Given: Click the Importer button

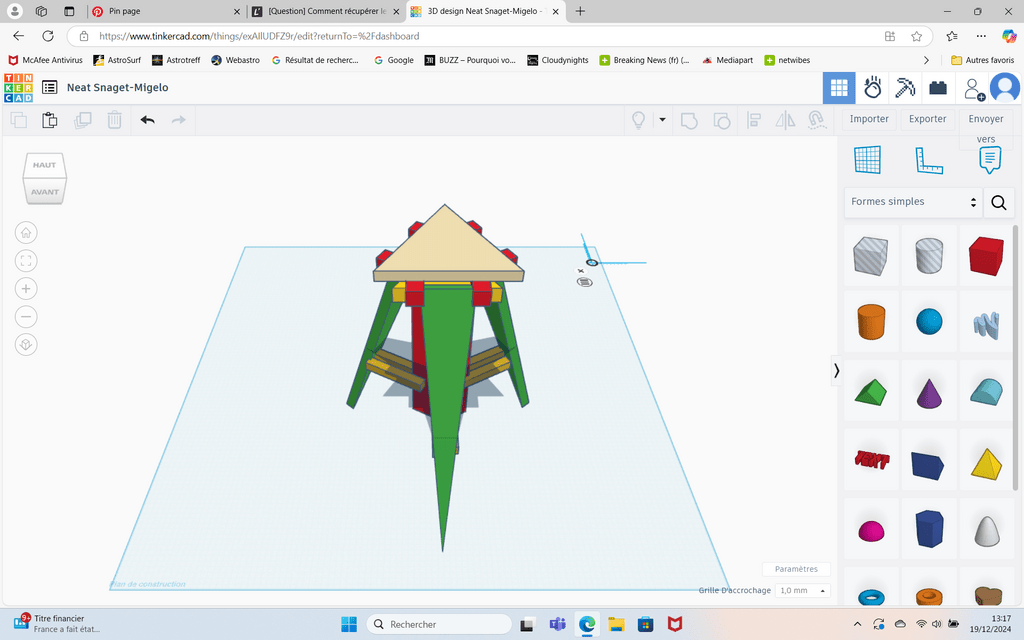Looking at the screenshot, I should click(x=869, y=119).
